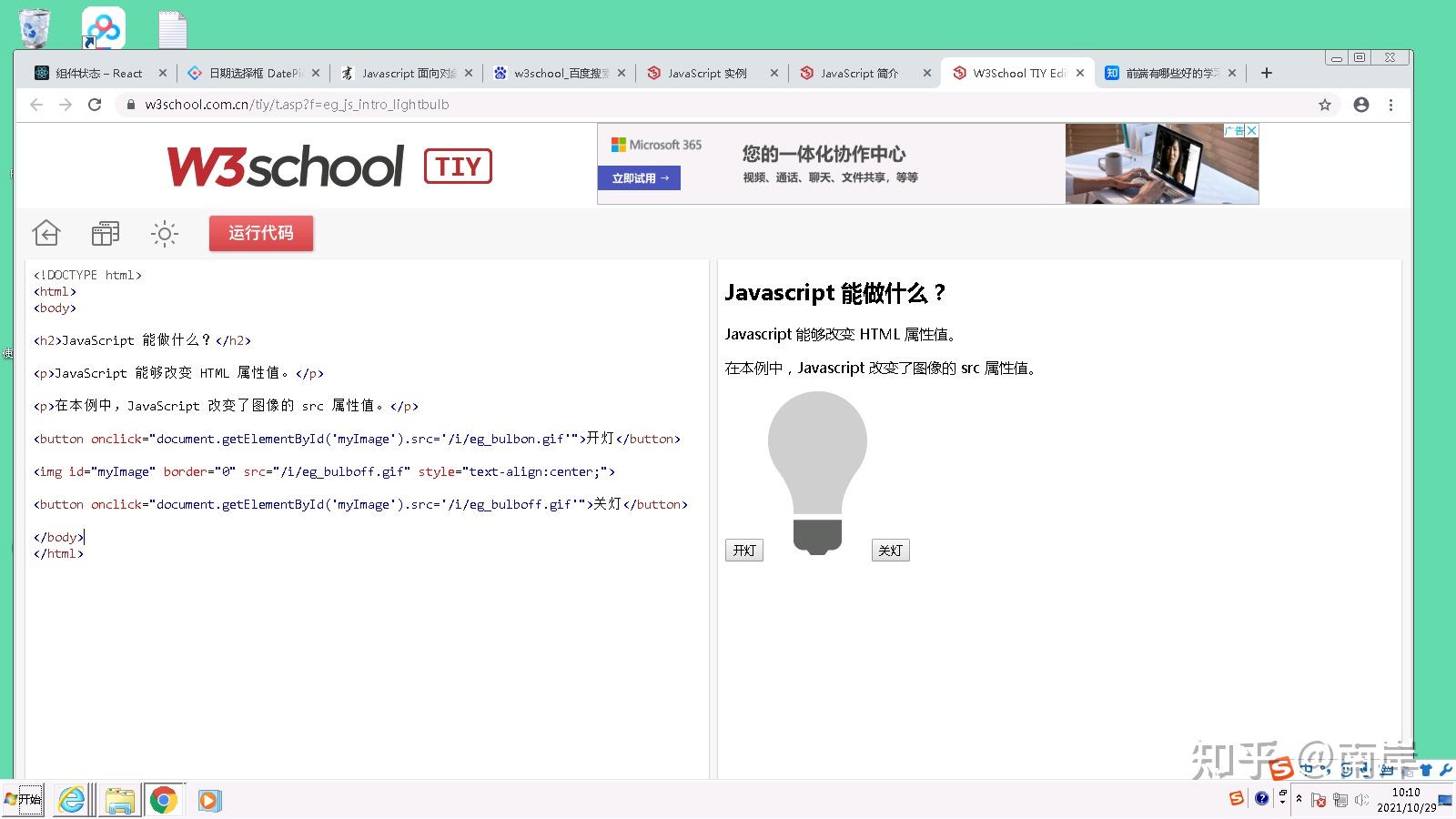The image size is (1456, 819).
Task: Open the Chrome three-dot menu
Action: [x=1391, y=105]
